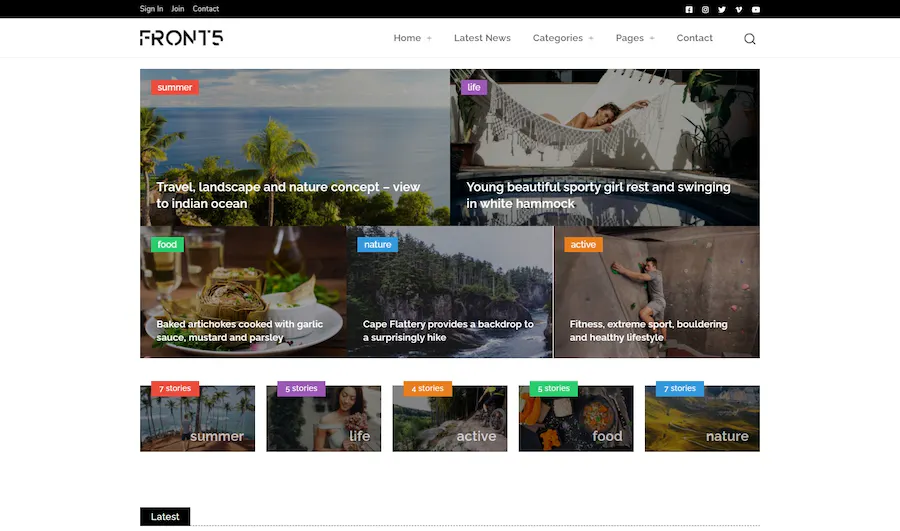Image resolution: width=900 pixels, height=531 pixels.
Task: Open the active category thumbnail
Action: pos(450,418)
